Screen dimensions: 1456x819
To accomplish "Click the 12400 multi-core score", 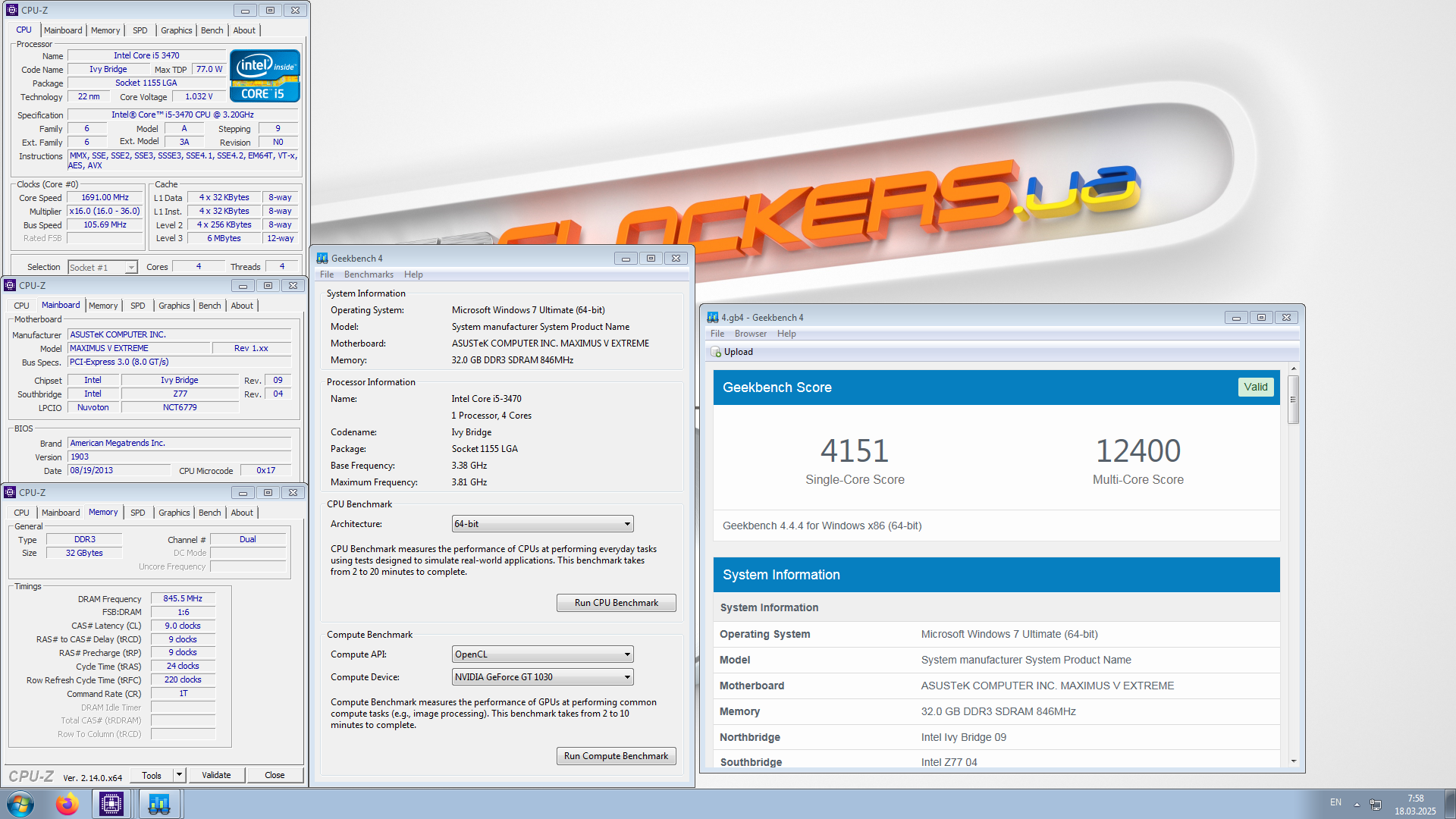I will (x=1137, y=451).
